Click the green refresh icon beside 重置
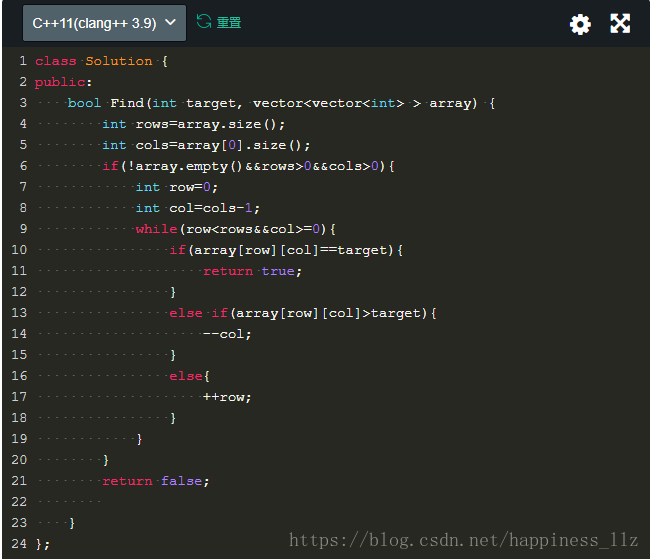 (x=204, y=22)
